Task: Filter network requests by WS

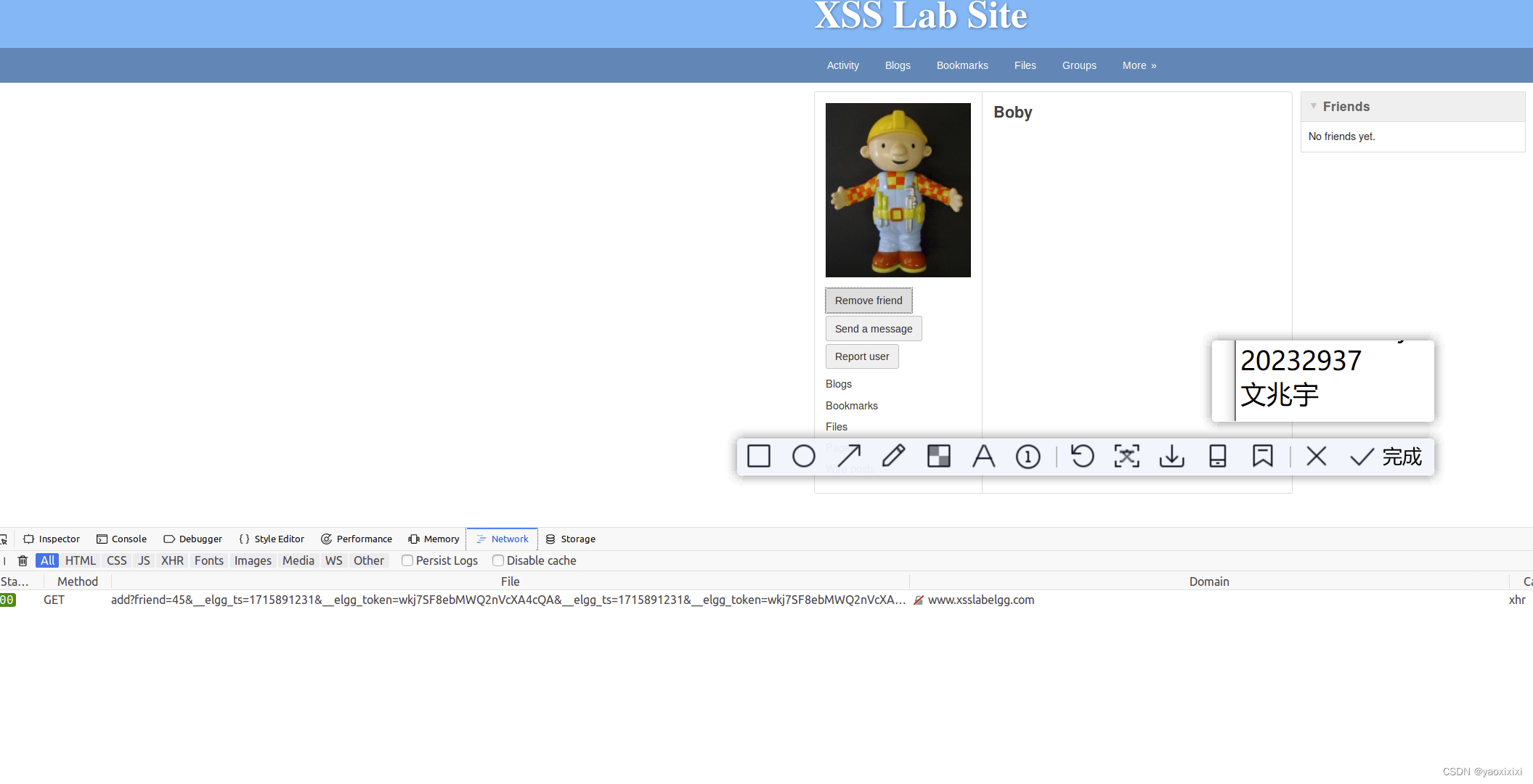Action: [334, 560]
